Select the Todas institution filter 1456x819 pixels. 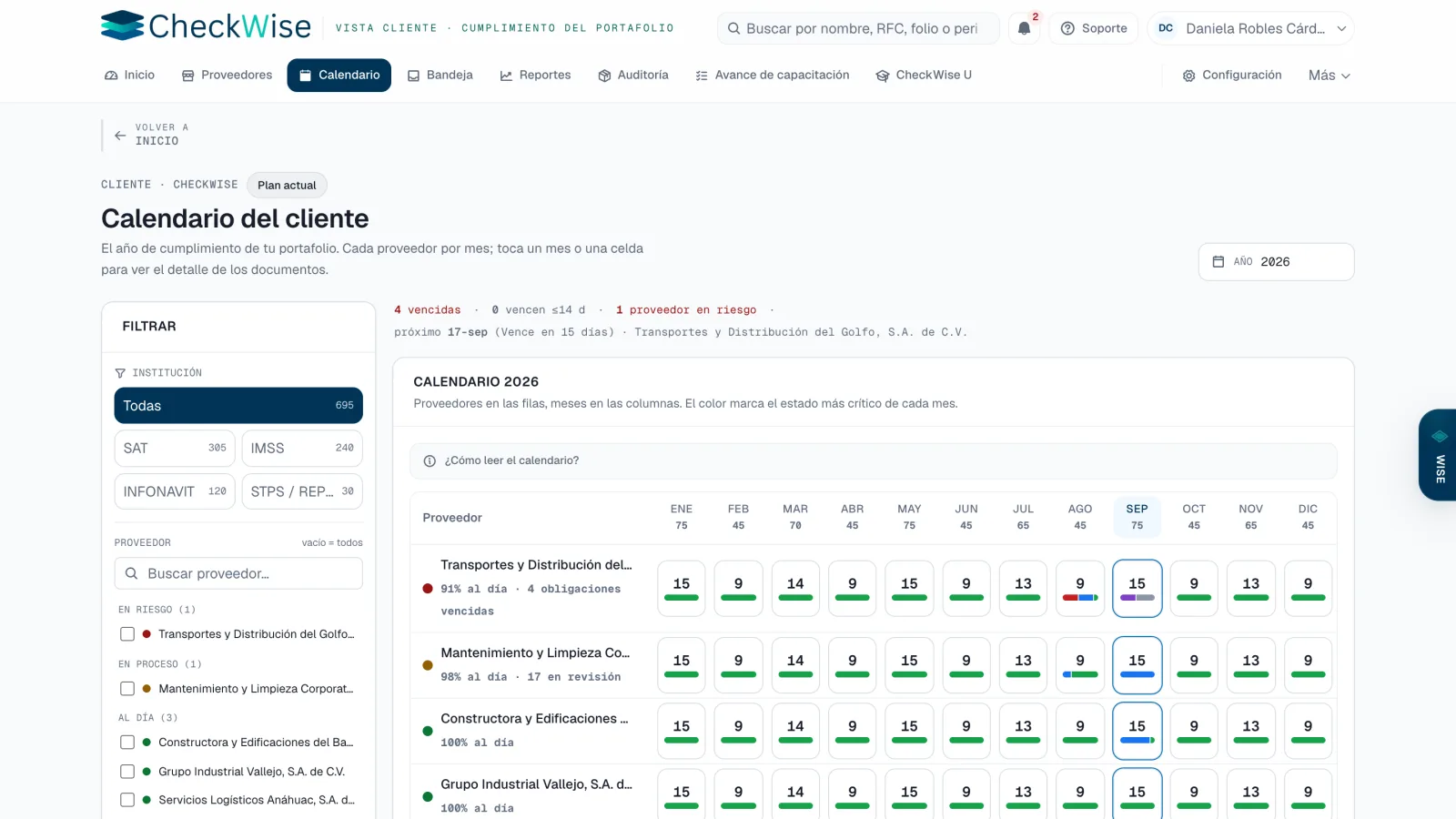[238, 406]
